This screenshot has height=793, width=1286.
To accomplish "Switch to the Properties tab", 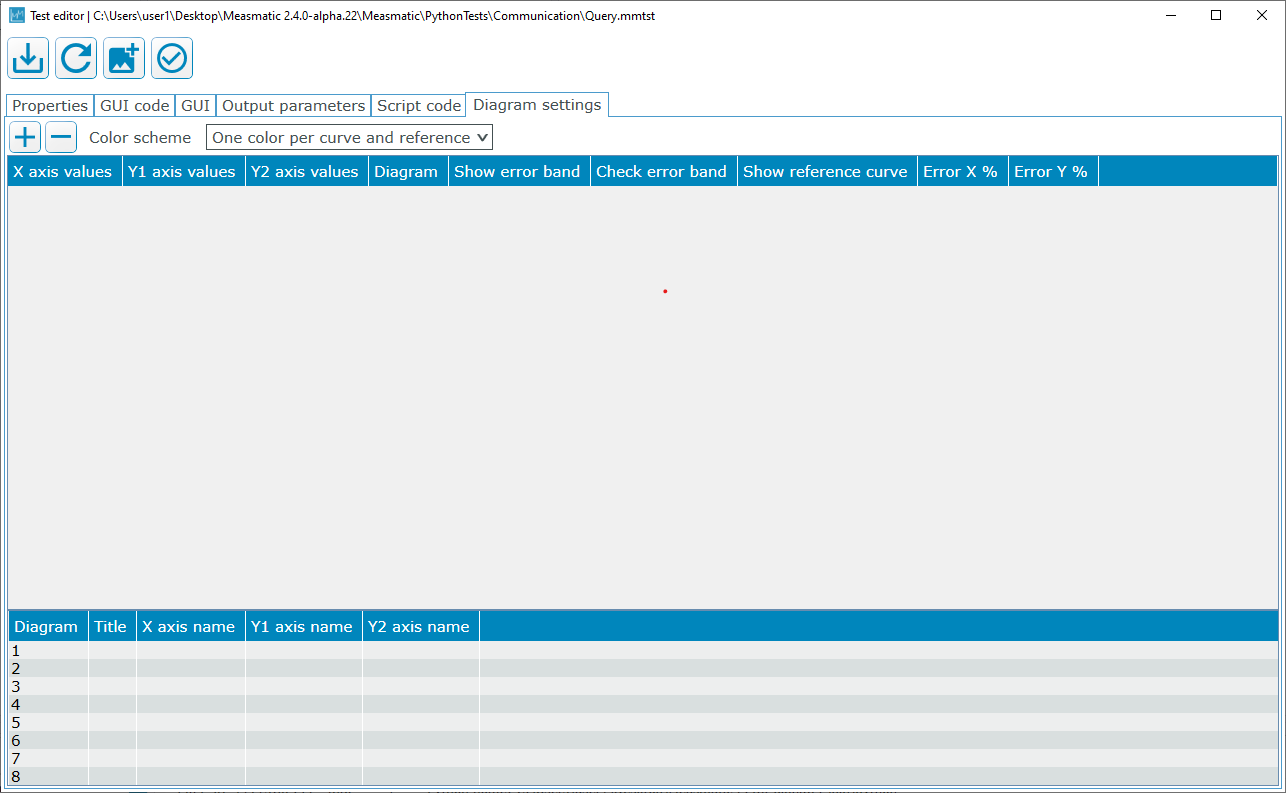I will 50,105.
